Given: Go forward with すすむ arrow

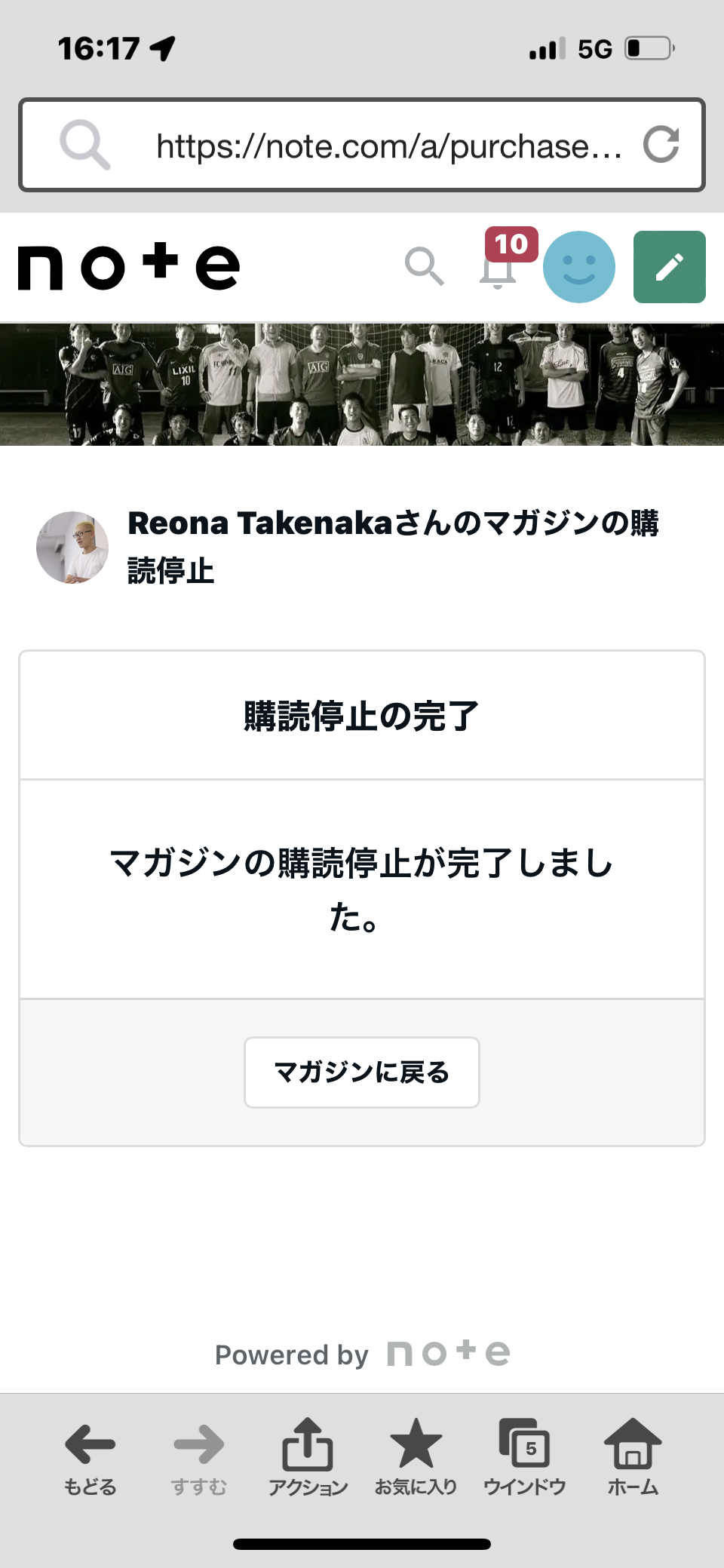Looking at the screenshot, I should coord(198,1456).
